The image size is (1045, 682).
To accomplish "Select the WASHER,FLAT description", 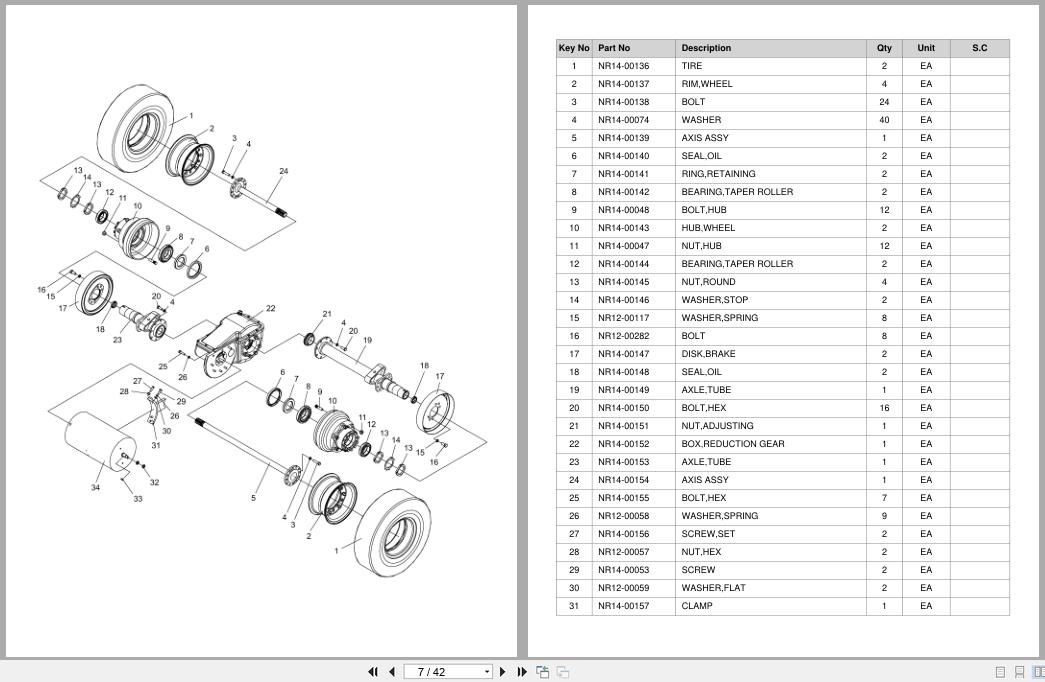I will (713, 588).
